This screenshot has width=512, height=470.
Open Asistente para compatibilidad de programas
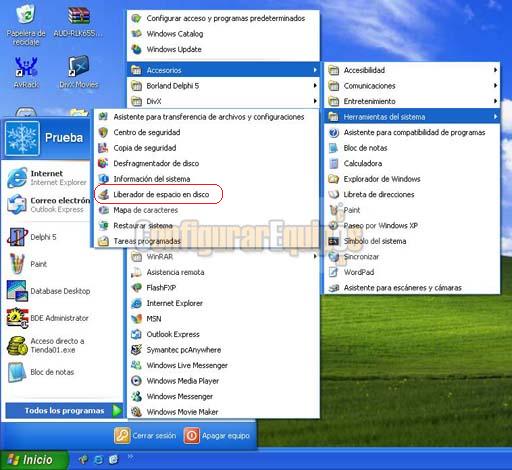pos(412,132)
